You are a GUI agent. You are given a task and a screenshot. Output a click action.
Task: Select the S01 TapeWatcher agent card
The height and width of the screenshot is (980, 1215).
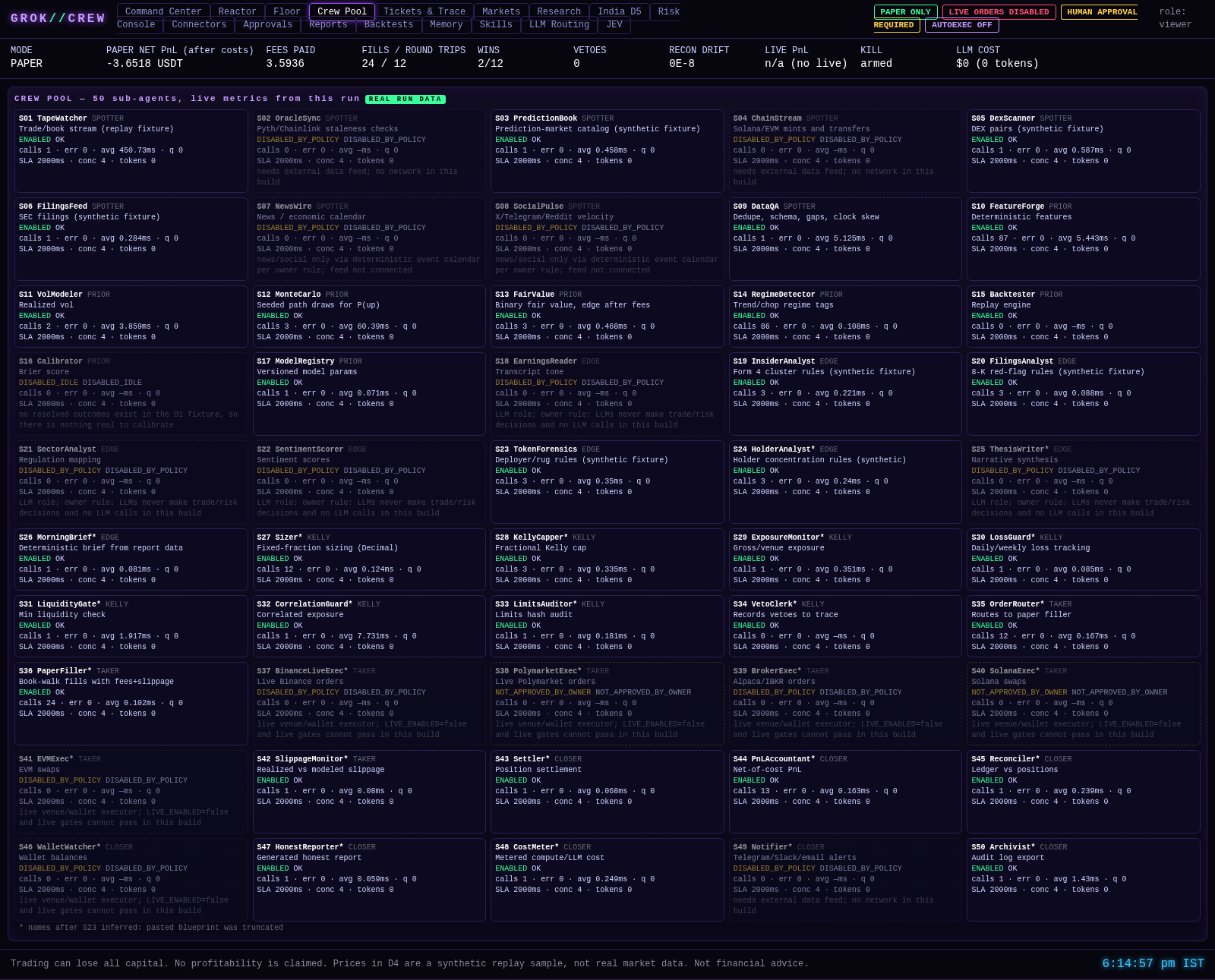point(131,151)
